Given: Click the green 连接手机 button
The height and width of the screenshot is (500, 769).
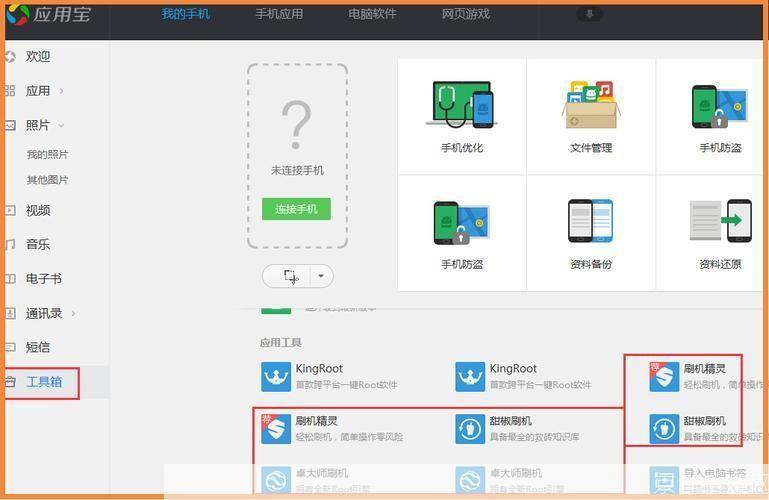Looking at the screenshot, I should pyautogui.click(x=296, y=209).
